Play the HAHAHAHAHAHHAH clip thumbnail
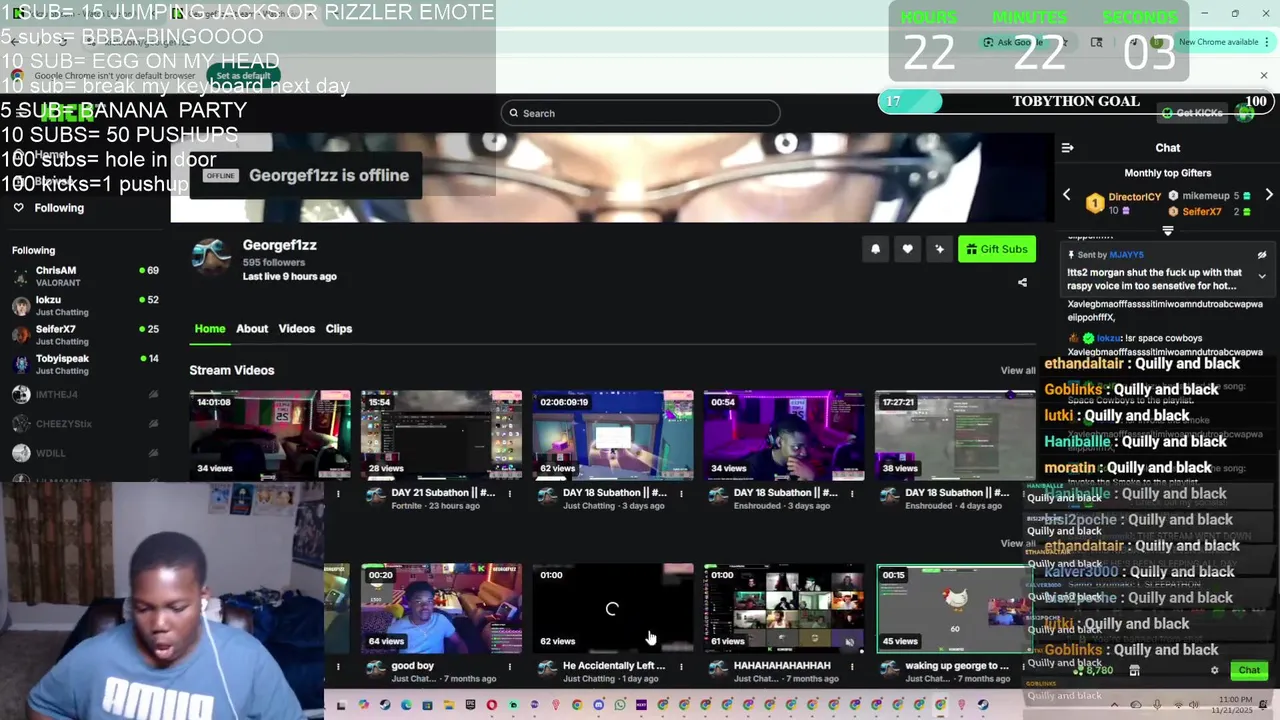The image size is (1280, 720). 783,608
